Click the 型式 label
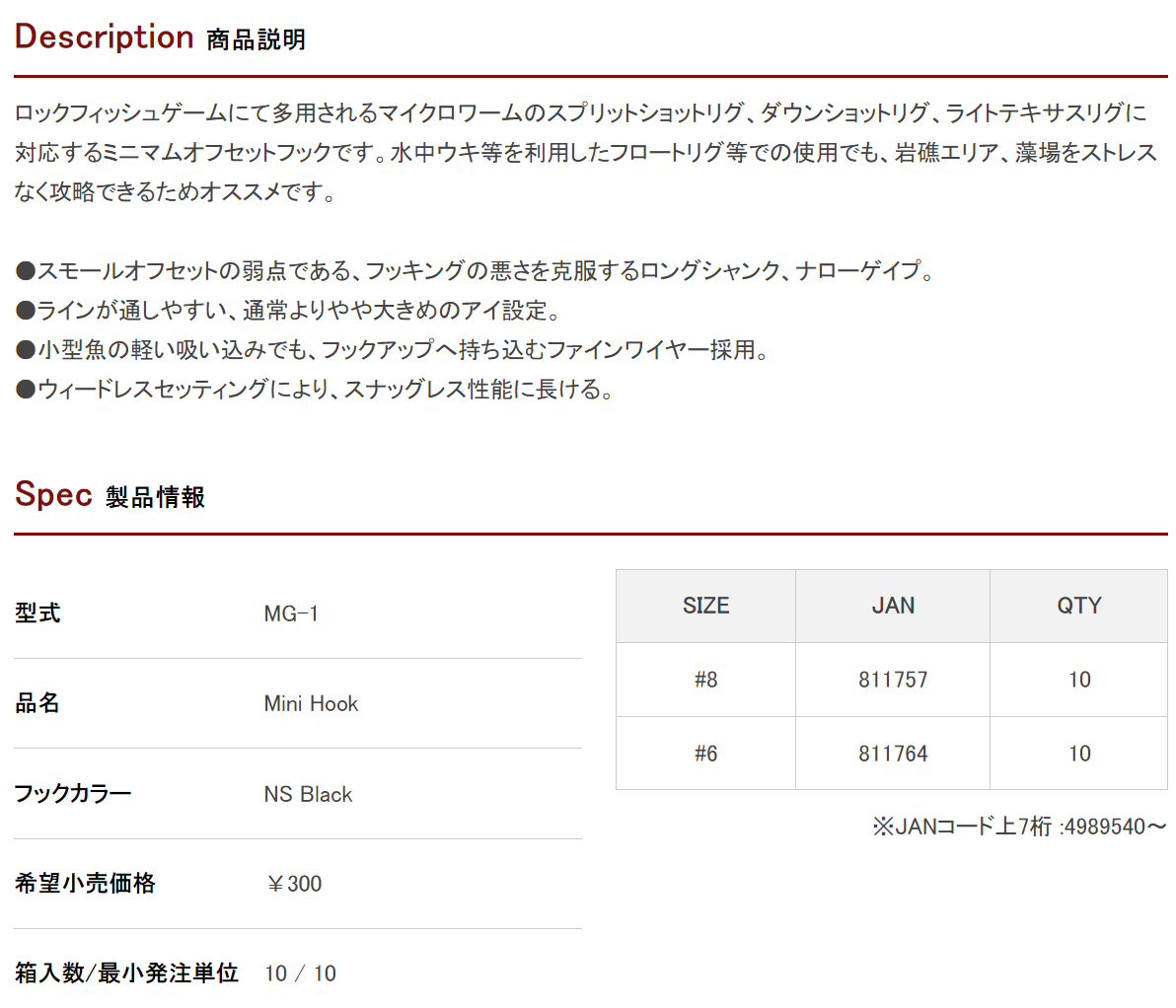1176x1008 pixels. [x=37, y=612]
